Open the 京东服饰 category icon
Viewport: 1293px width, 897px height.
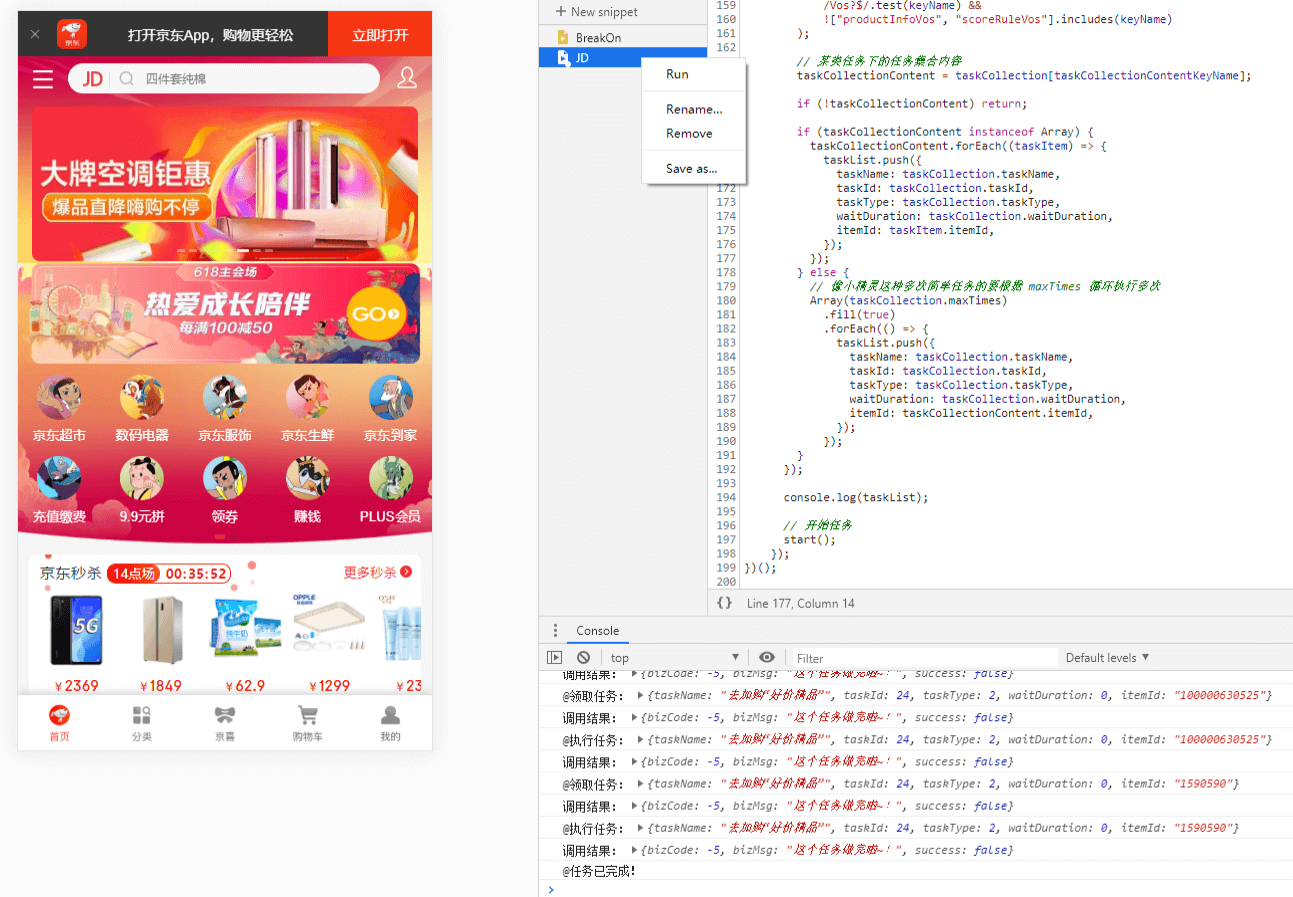(225, 409)
